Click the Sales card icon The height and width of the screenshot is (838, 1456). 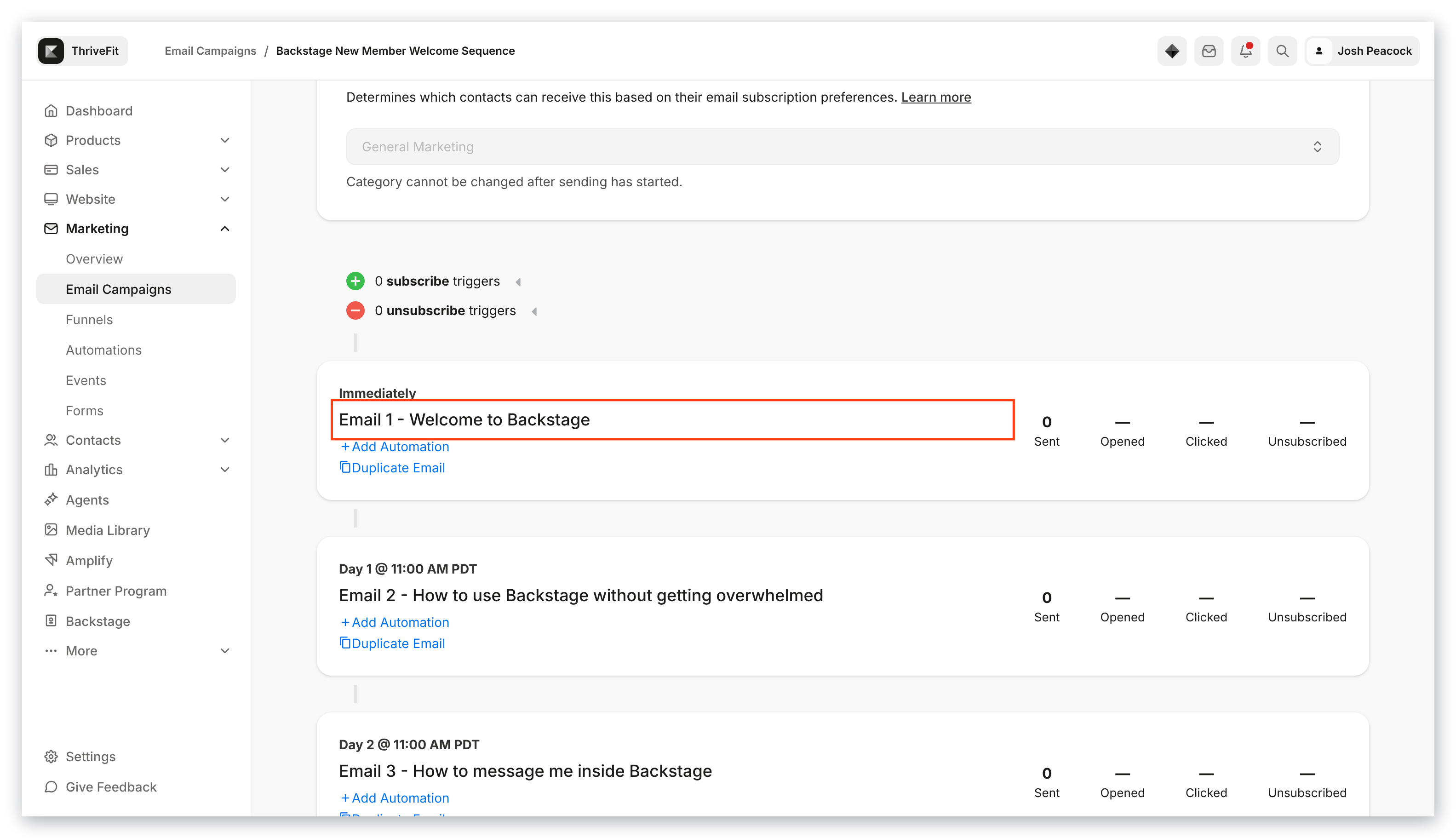(51, 169)
